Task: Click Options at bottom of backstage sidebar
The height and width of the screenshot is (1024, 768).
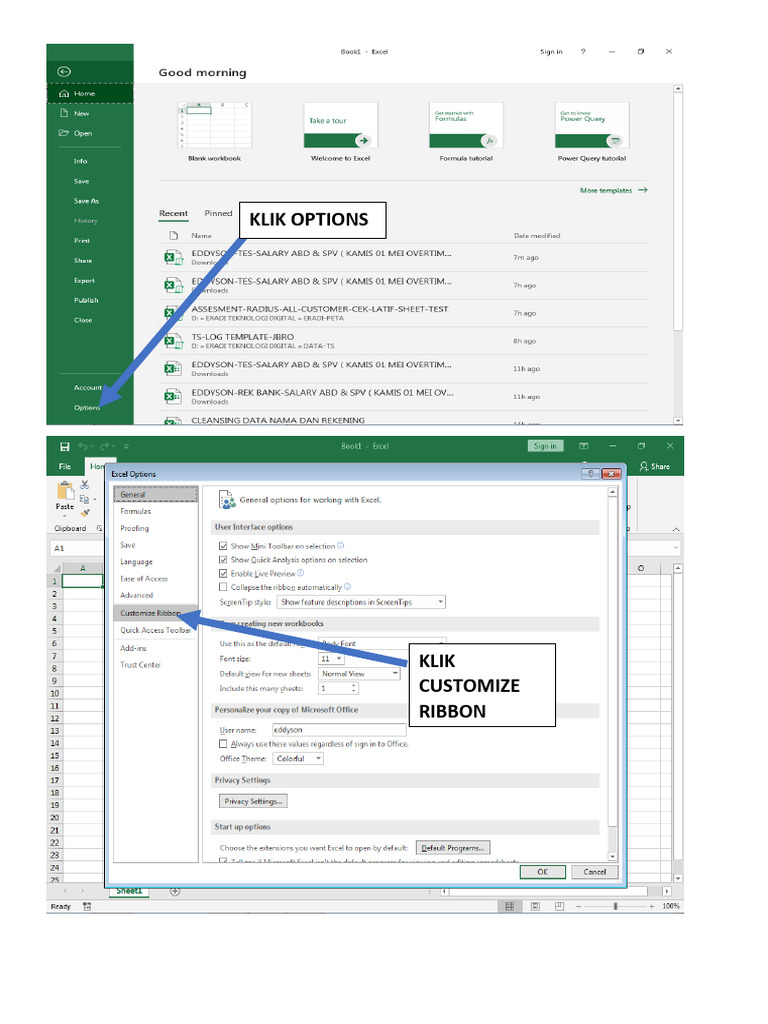Action: click(87, 408)
